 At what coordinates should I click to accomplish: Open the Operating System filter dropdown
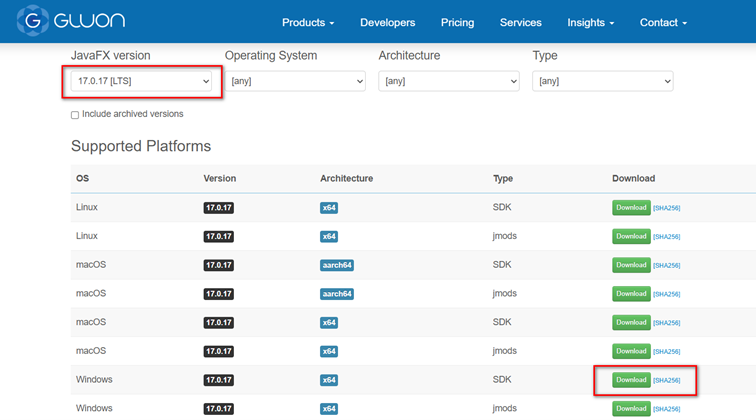point(295,81)
